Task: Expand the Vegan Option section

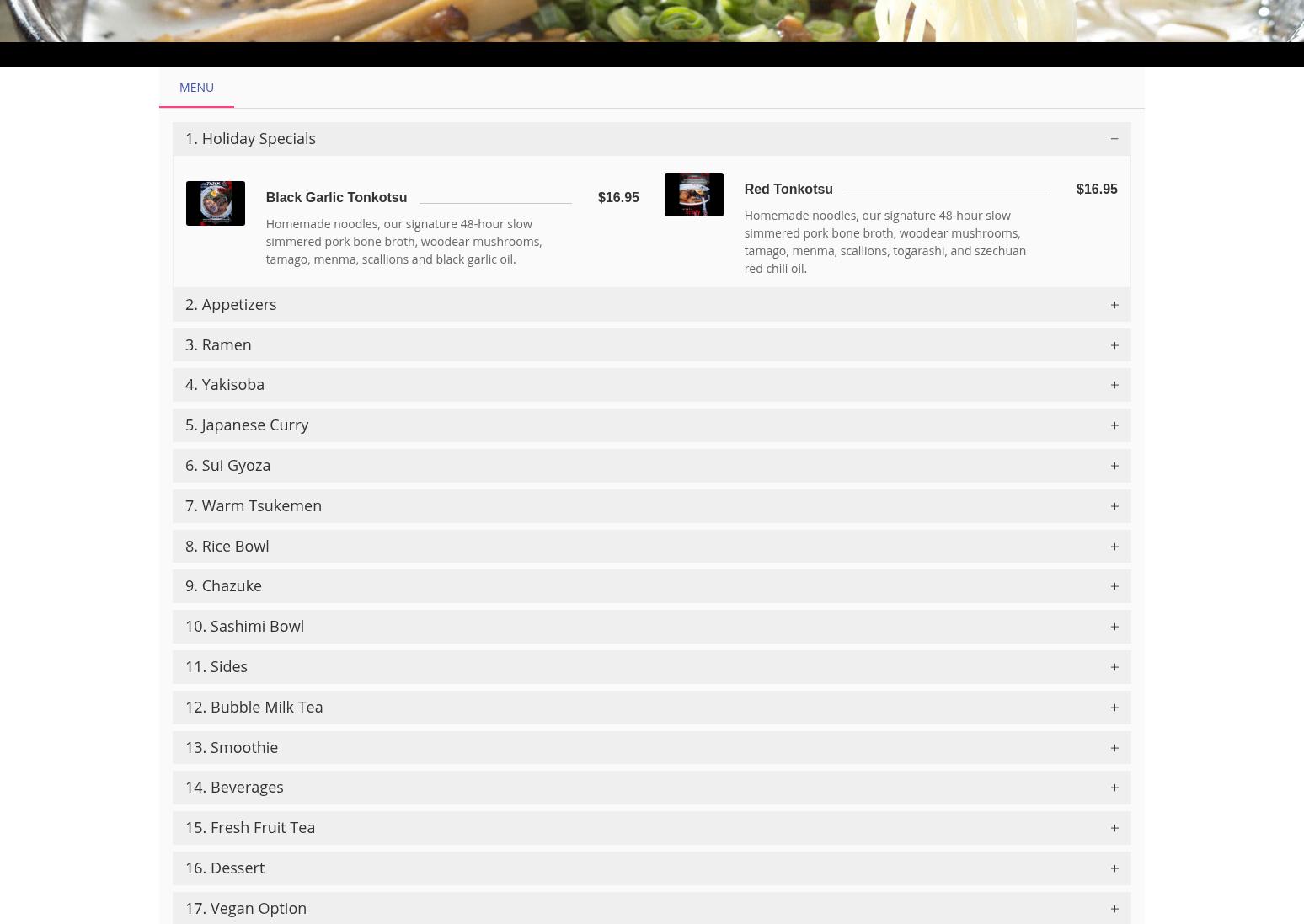Action: (651, 908)
